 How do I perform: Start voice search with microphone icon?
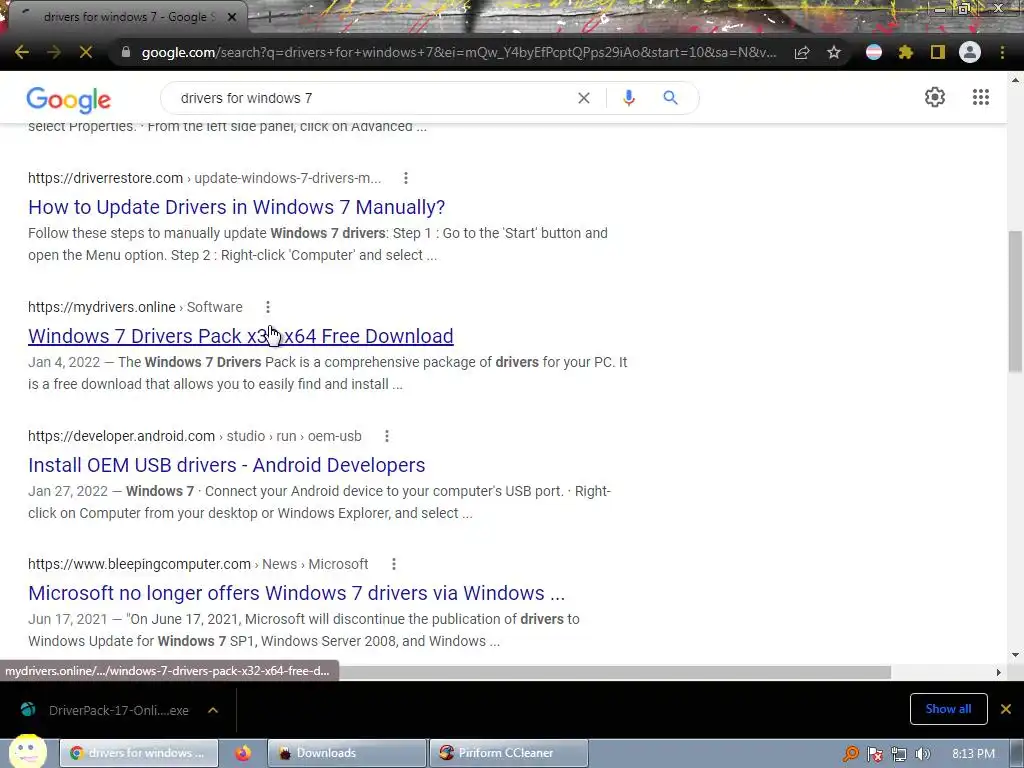(628, 98)
